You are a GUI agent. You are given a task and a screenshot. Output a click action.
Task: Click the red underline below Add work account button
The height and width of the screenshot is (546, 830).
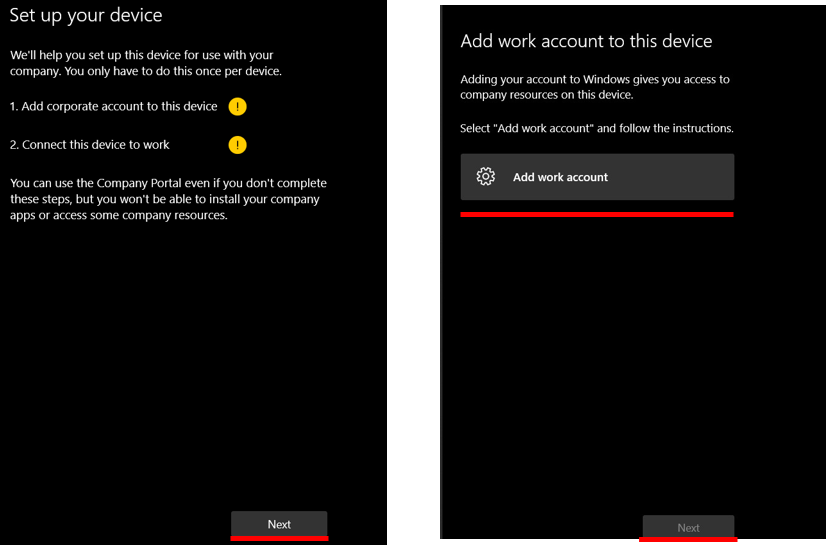(597, 213)
